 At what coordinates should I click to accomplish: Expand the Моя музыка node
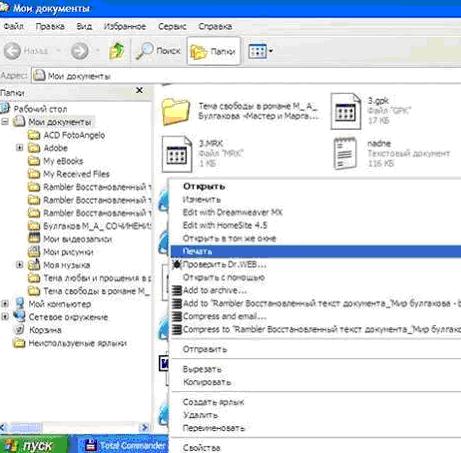point(20,265)
